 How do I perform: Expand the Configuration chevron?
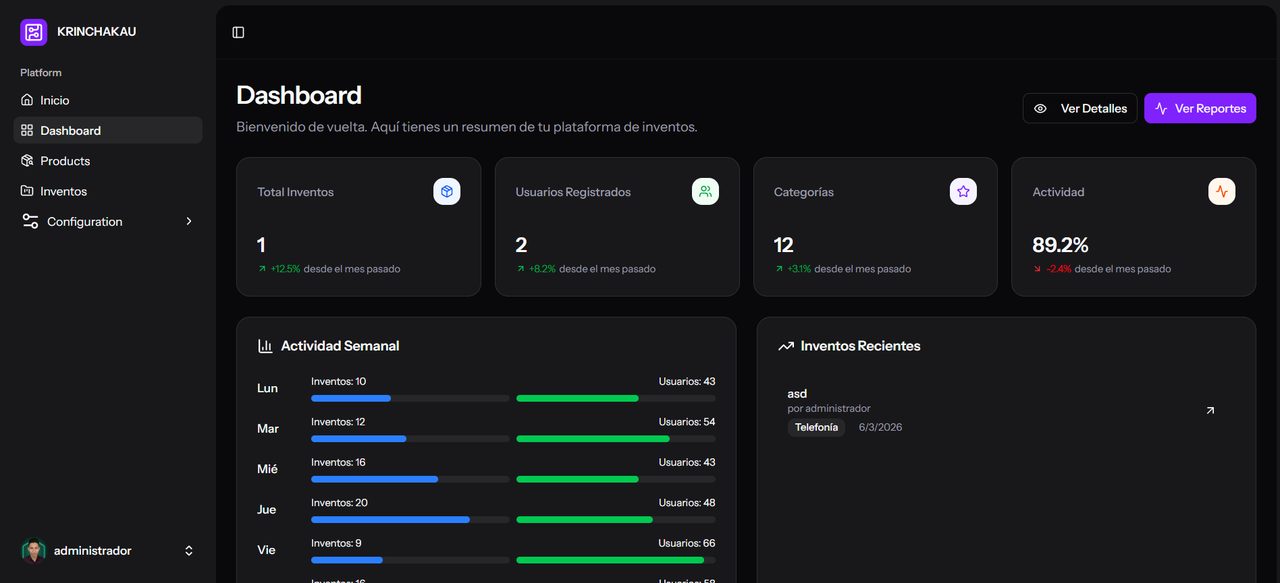[x=189, y=221]
